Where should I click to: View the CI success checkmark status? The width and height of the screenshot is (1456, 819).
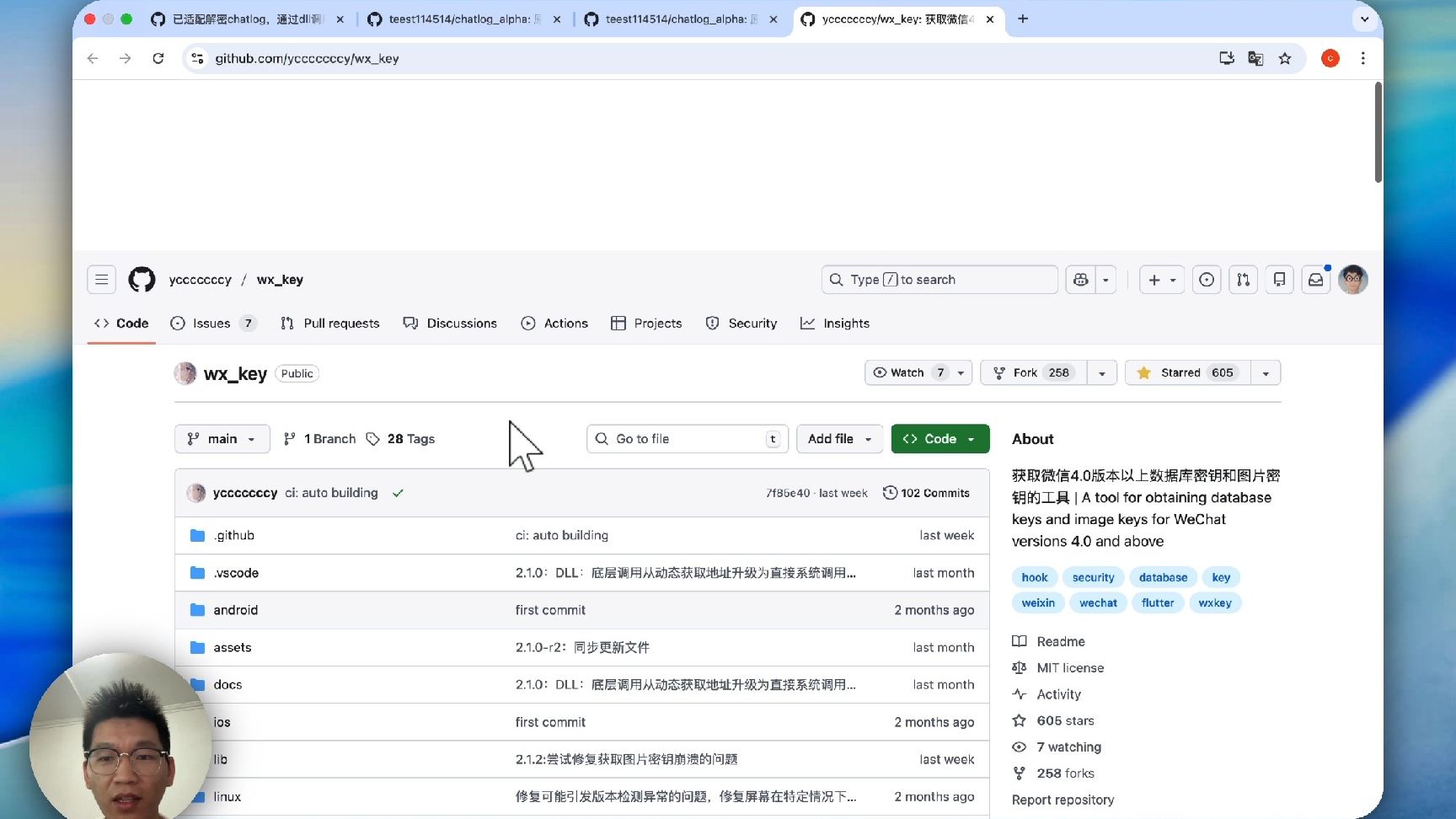(x=398, y=493)
